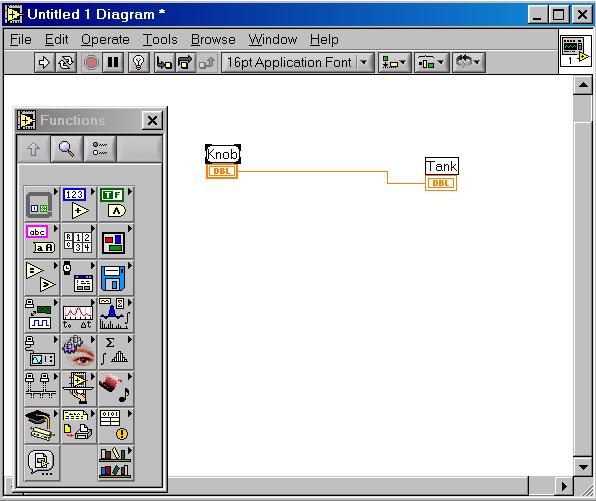This screenshot has height=501, width=596.
Task: Open the Cluster functions palette
Action: coord(115,241)
